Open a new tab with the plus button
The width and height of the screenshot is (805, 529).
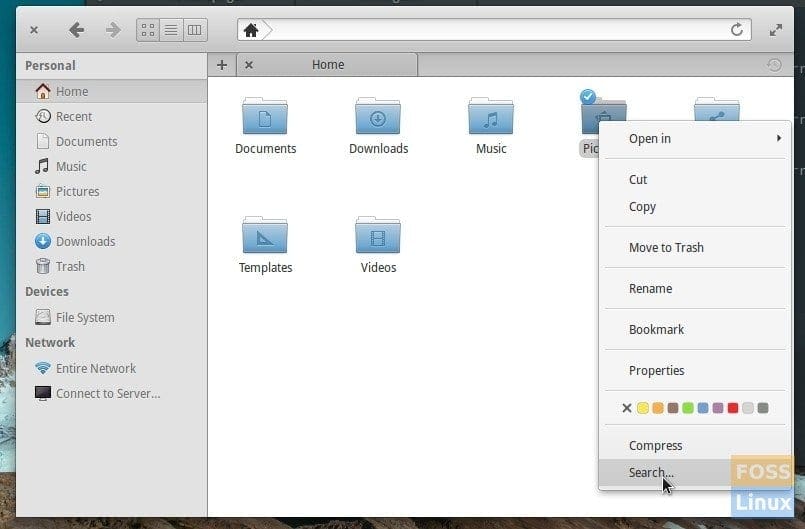(x=222, y=65)
